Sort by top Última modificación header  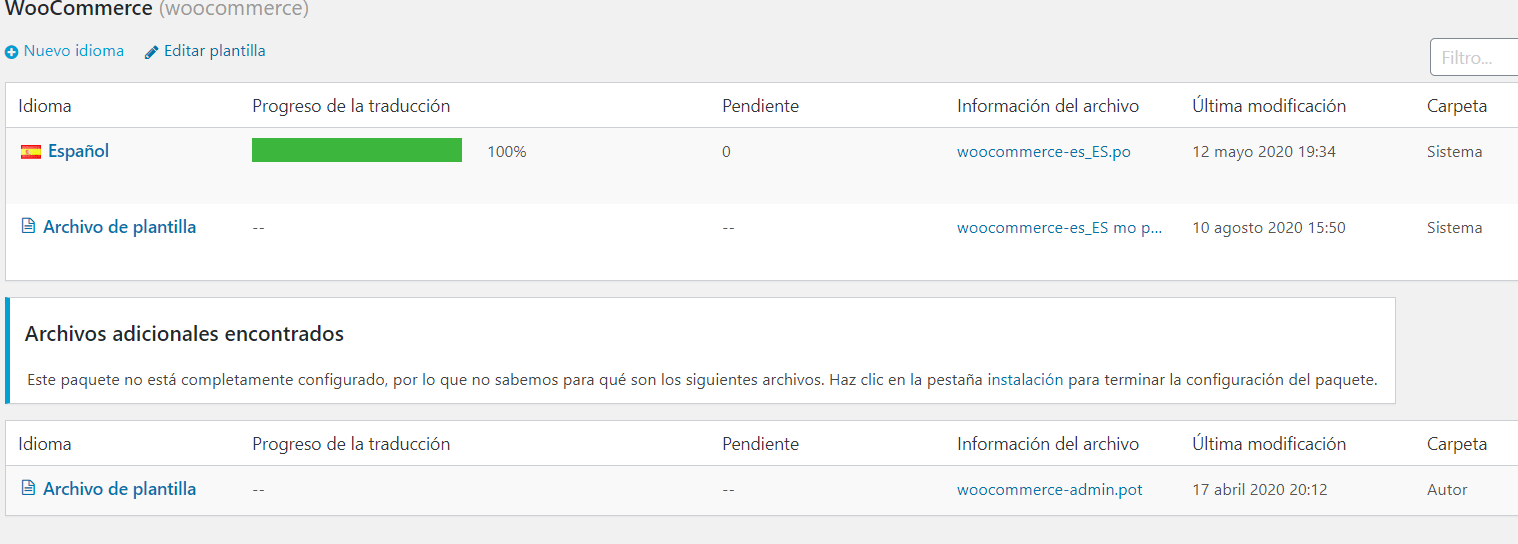1269,106
